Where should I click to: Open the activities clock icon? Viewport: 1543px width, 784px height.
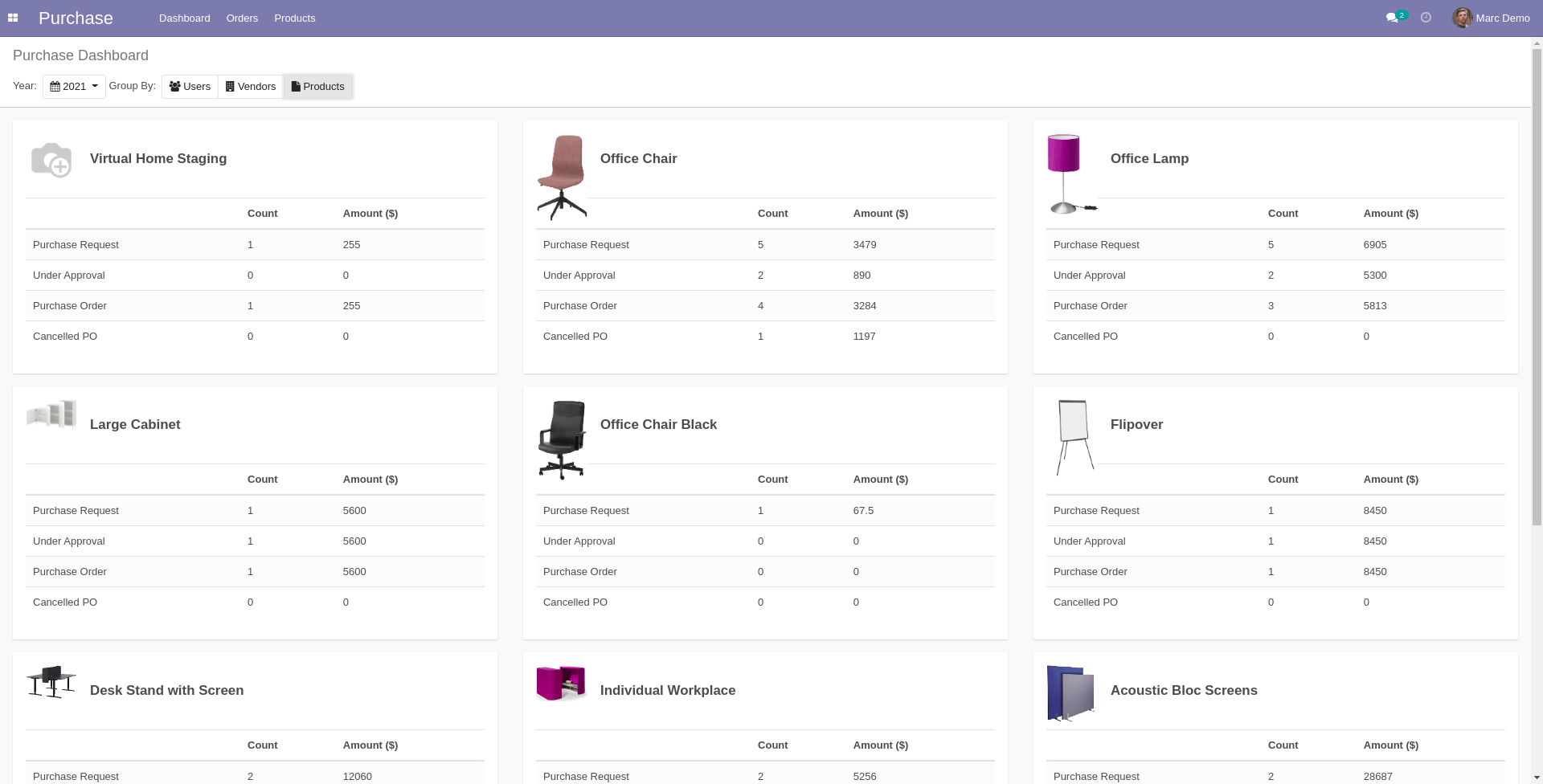coord(1426,17)
